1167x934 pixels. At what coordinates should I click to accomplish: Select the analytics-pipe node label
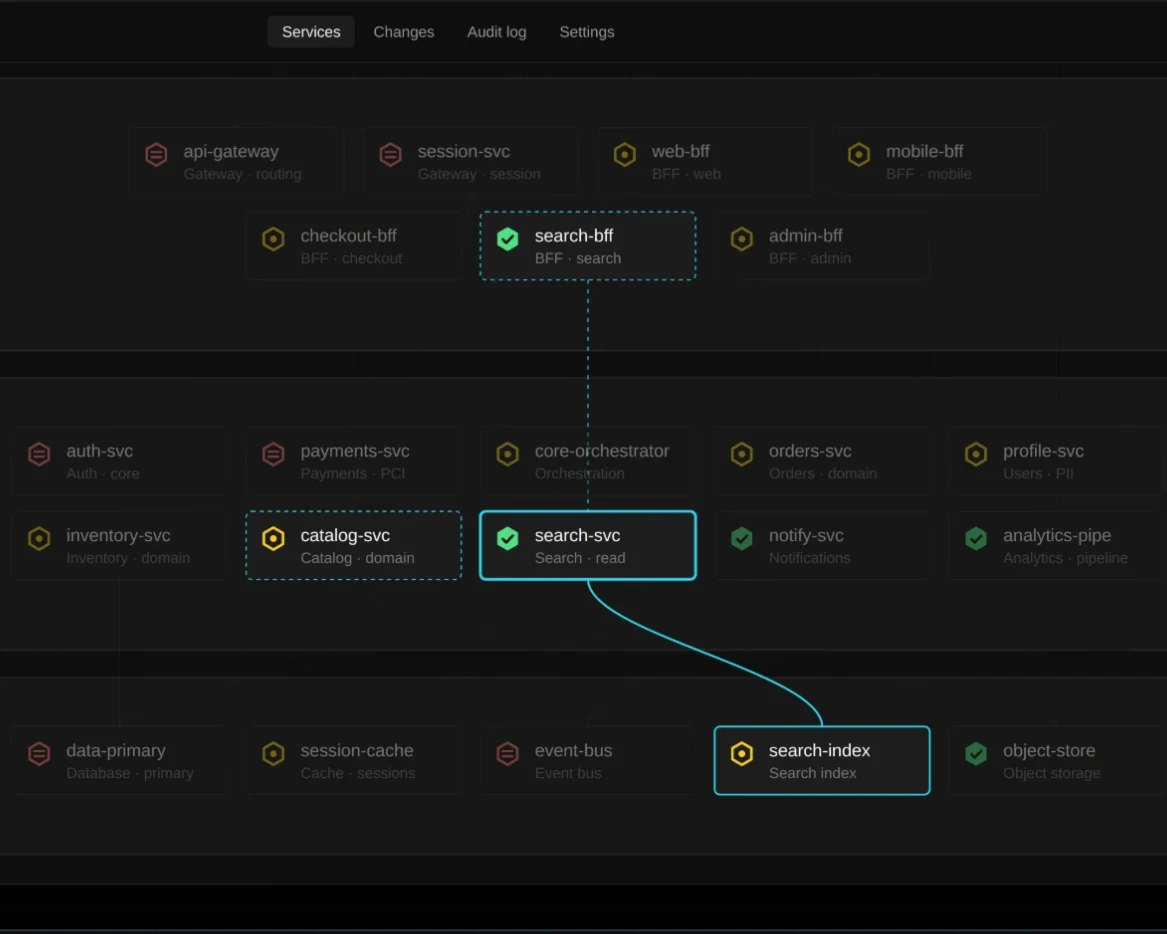[x=1057, y=535]
